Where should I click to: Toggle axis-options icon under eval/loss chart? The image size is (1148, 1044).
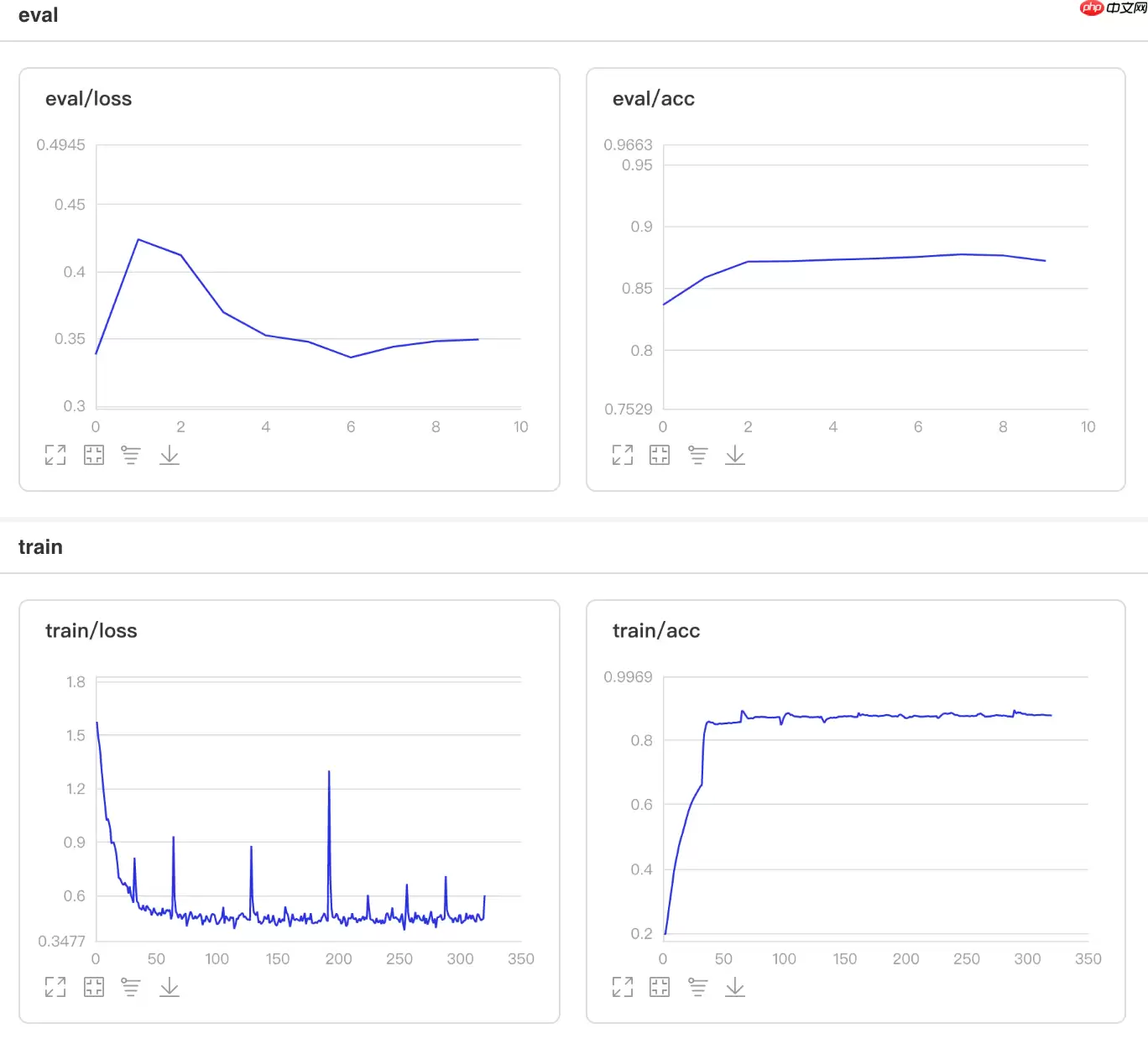[x=131, y=455]
